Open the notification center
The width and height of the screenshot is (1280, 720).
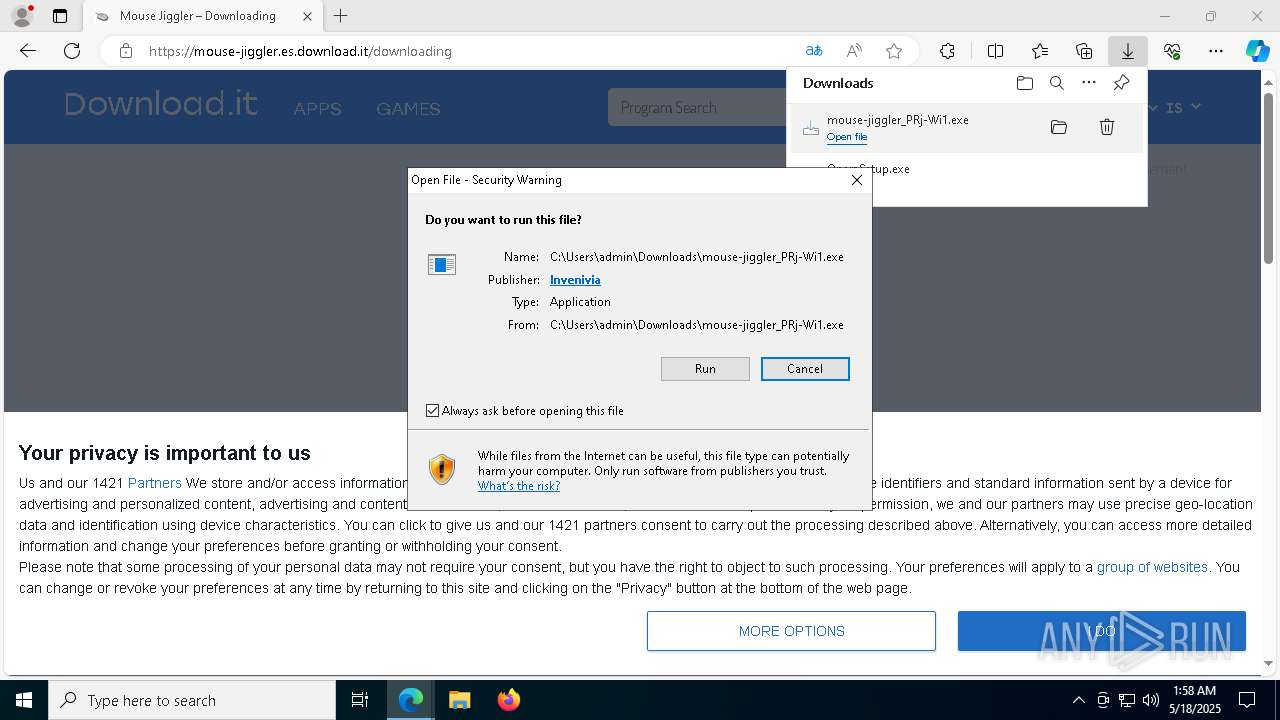1247,700
